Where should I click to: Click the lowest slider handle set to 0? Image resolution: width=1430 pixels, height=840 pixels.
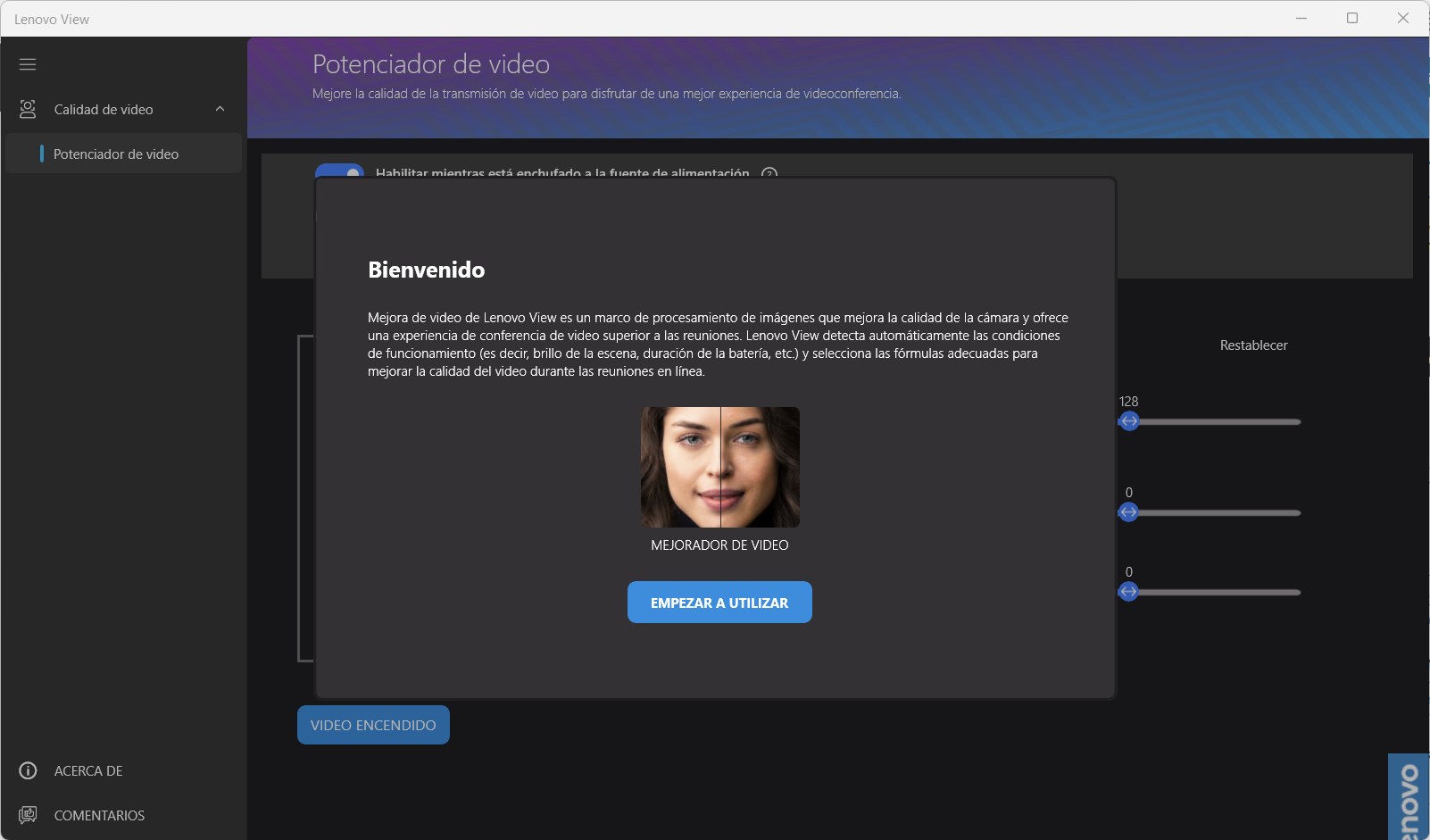pyautogui.click(x=1128, y=592)
